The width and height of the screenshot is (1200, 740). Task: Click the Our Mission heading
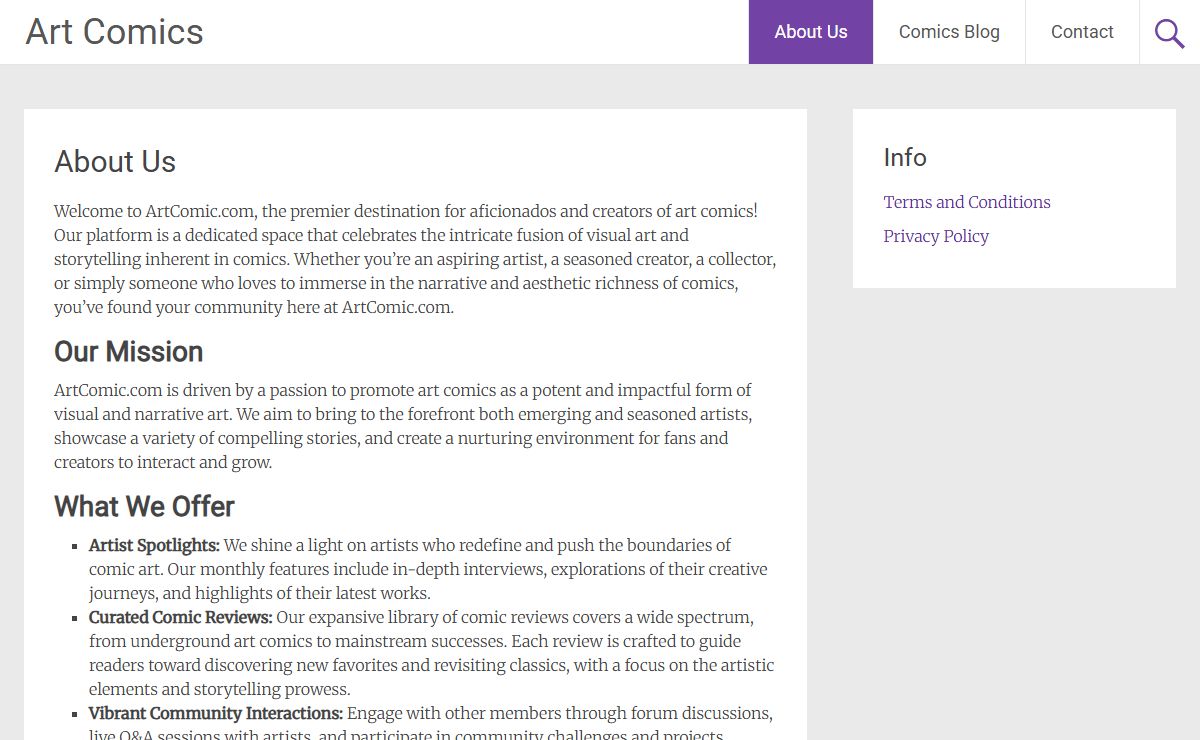128,351
